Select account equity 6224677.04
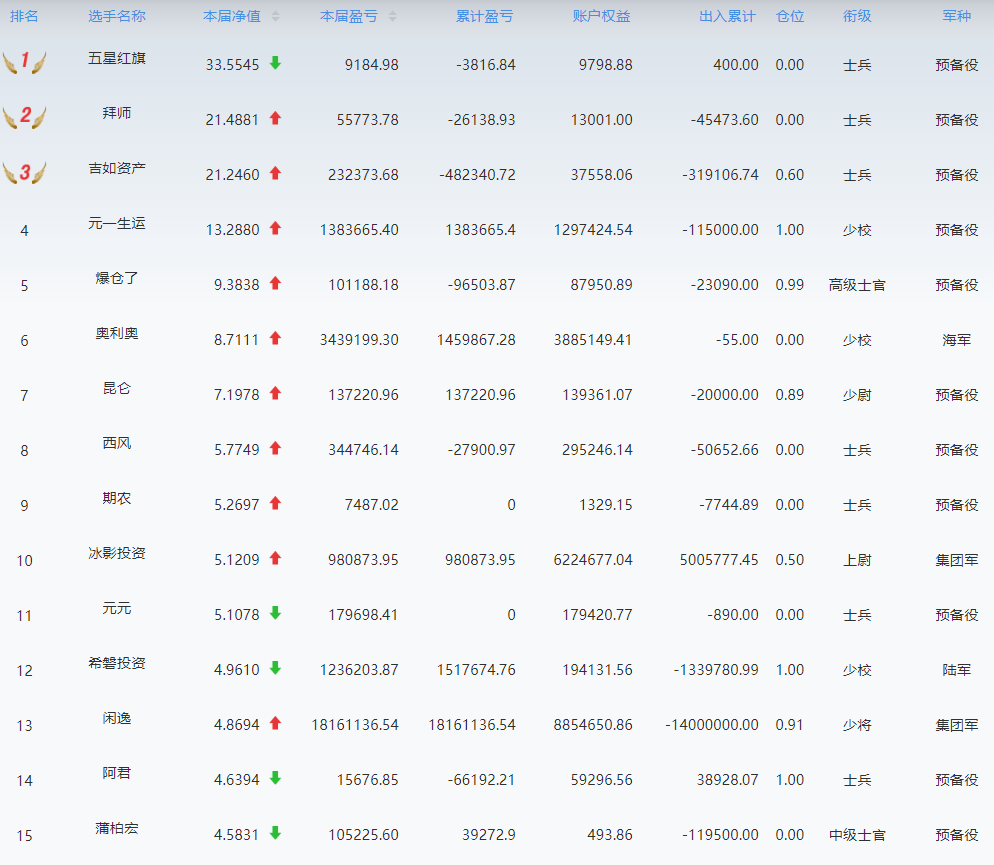994x865 pixels. tap(593, 560)
